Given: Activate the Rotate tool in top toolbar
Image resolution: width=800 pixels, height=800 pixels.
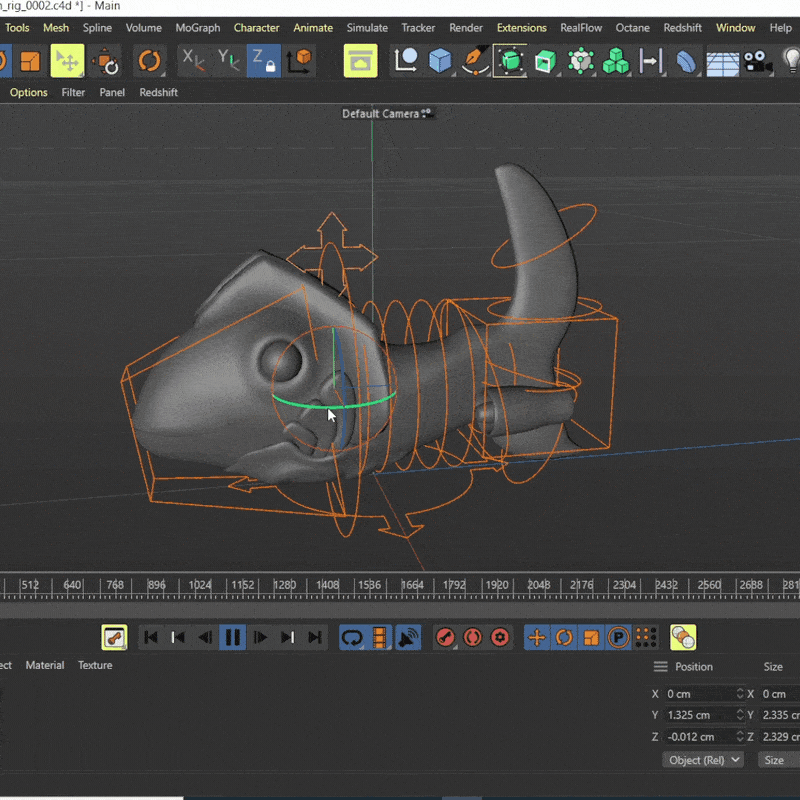Looking at the screenshot, I should point(149,61).
